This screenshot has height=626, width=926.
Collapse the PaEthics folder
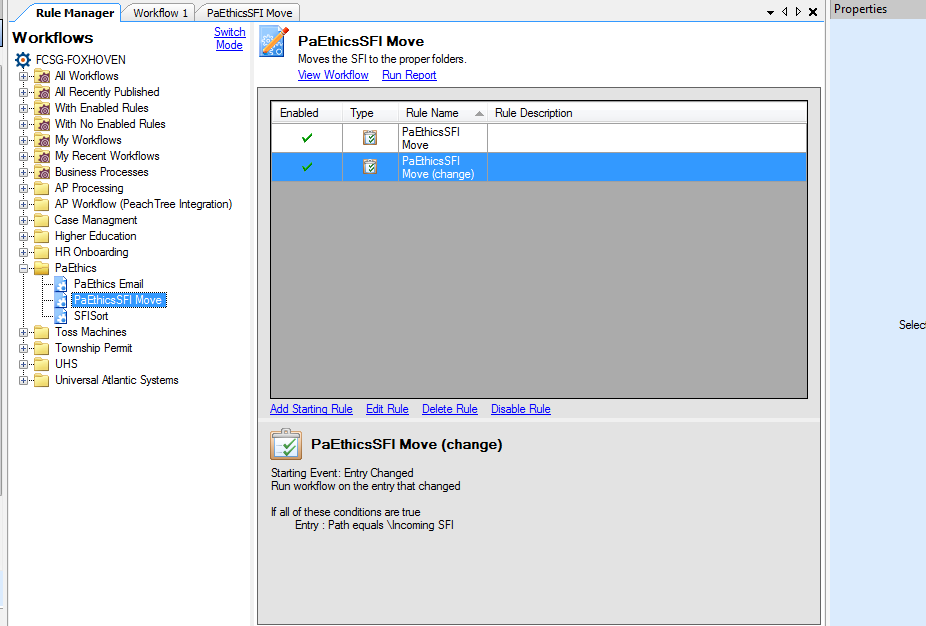(24, 268)
